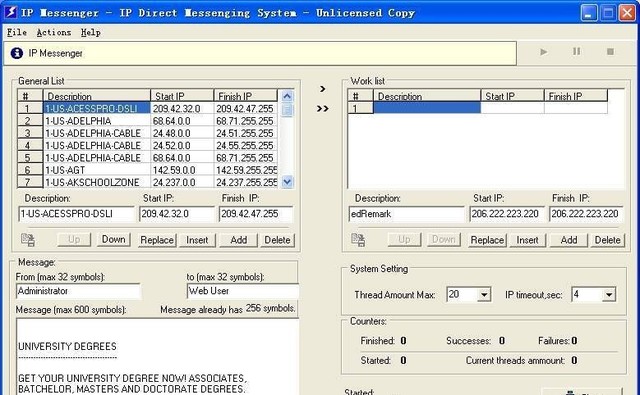Expand the Thread Amount Max dropdown

484,294
